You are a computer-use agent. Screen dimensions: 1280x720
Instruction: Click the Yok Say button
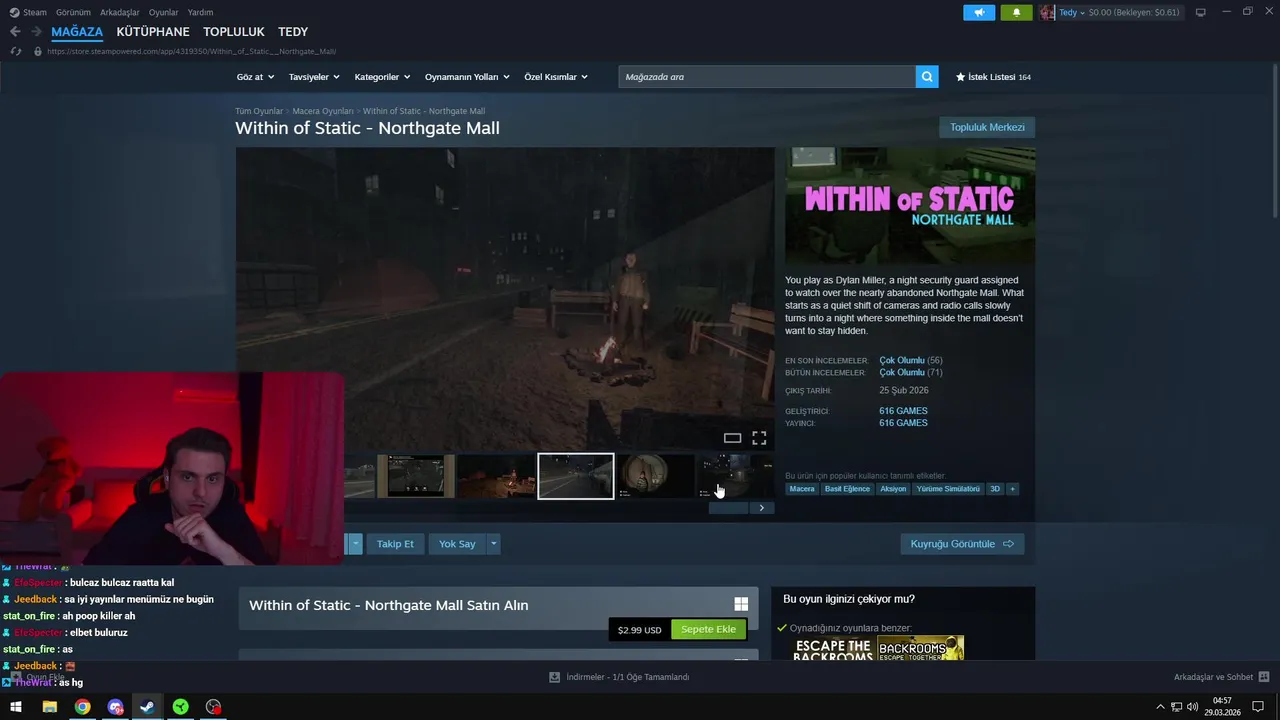pyautogui.click(x=457, y=544)
